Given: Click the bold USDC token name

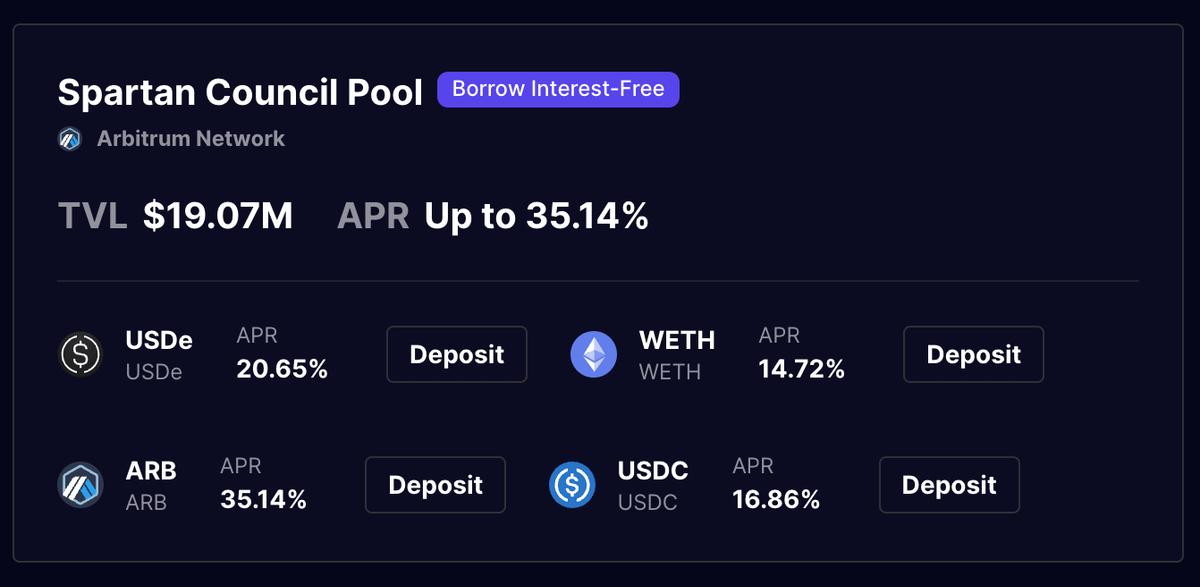Looking at the screenshot, I should [653, 470].
